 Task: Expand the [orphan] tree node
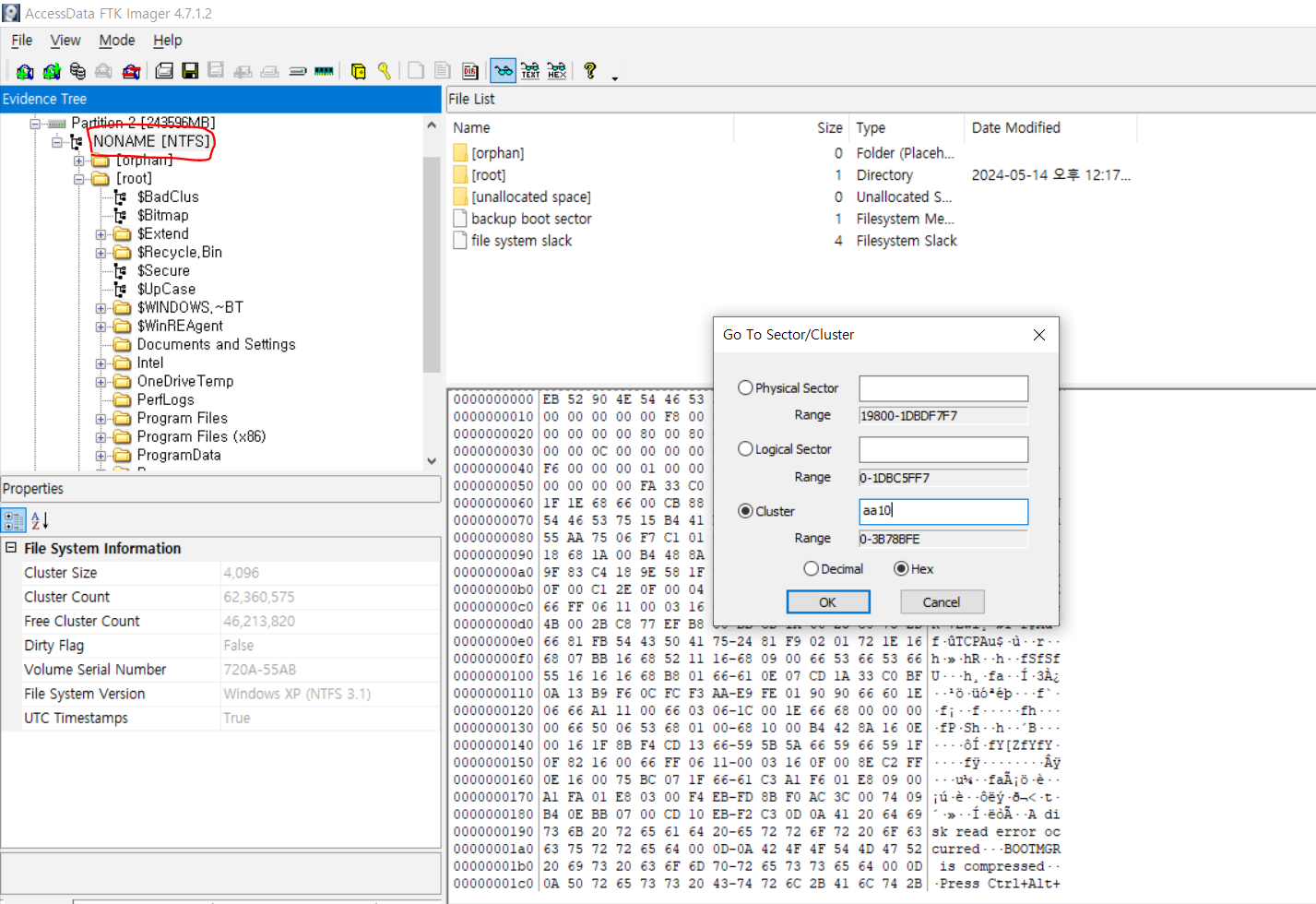tap(79, 161)
